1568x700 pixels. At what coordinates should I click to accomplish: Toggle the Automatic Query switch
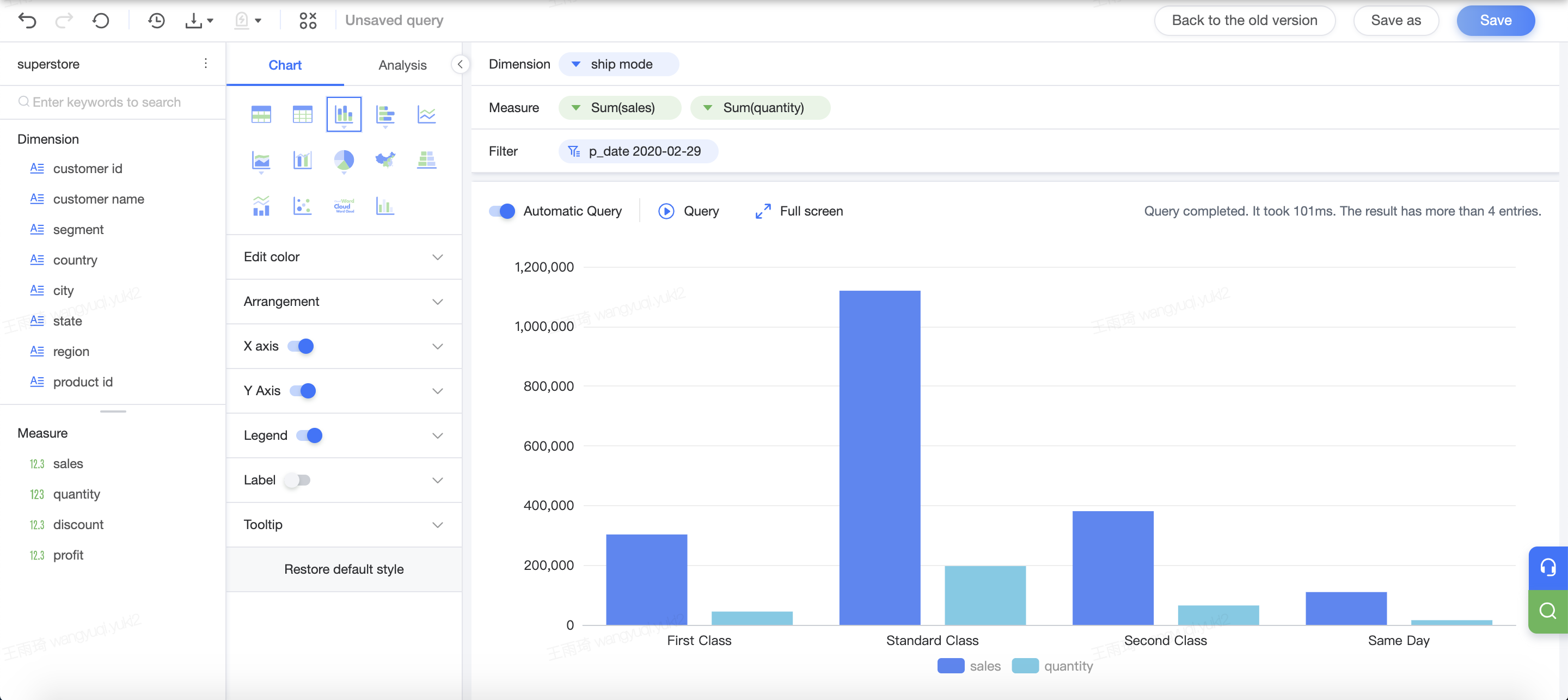[501, 211]
